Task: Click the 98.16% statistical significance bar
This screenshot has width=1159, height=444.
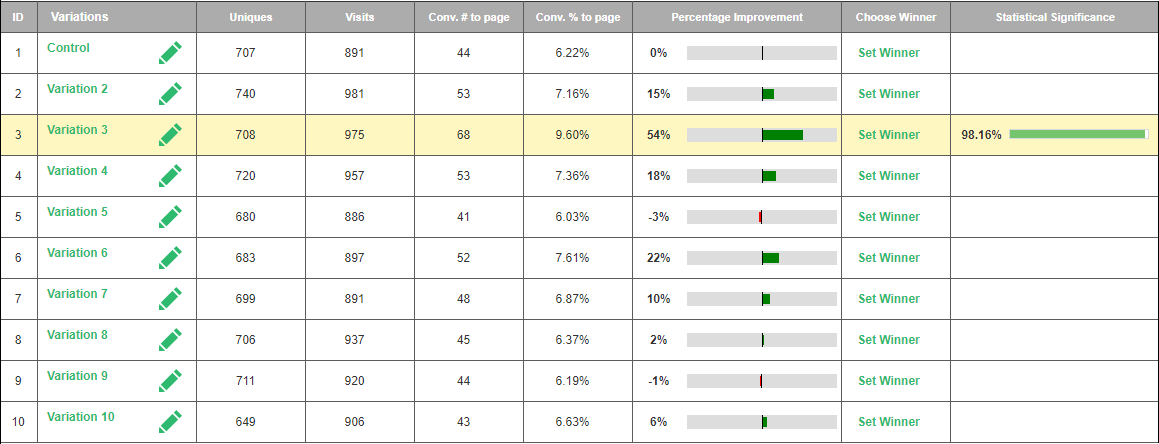Action: 1077,134
